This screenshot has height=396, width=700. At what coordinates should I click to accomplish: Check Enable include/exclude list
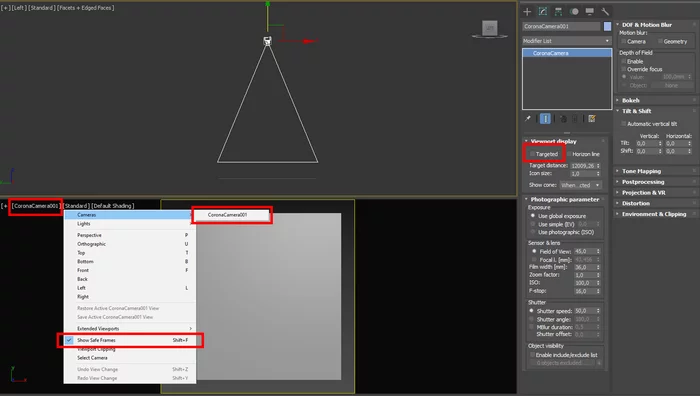(x=532, y=355)
